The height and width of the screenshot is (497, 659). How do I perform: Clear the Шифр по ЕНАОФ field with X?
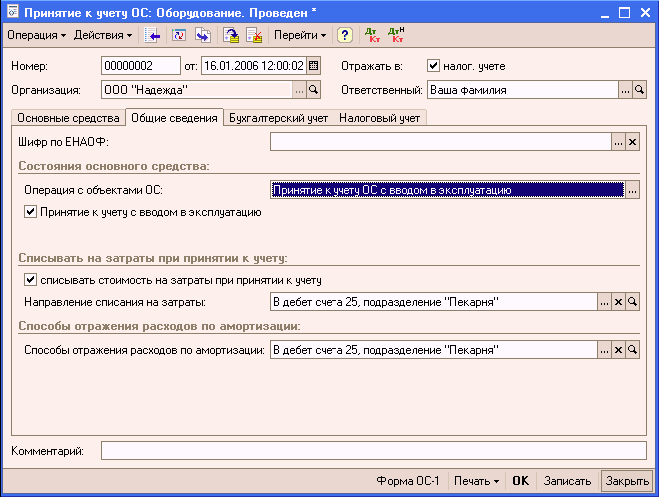pos(632,143)
